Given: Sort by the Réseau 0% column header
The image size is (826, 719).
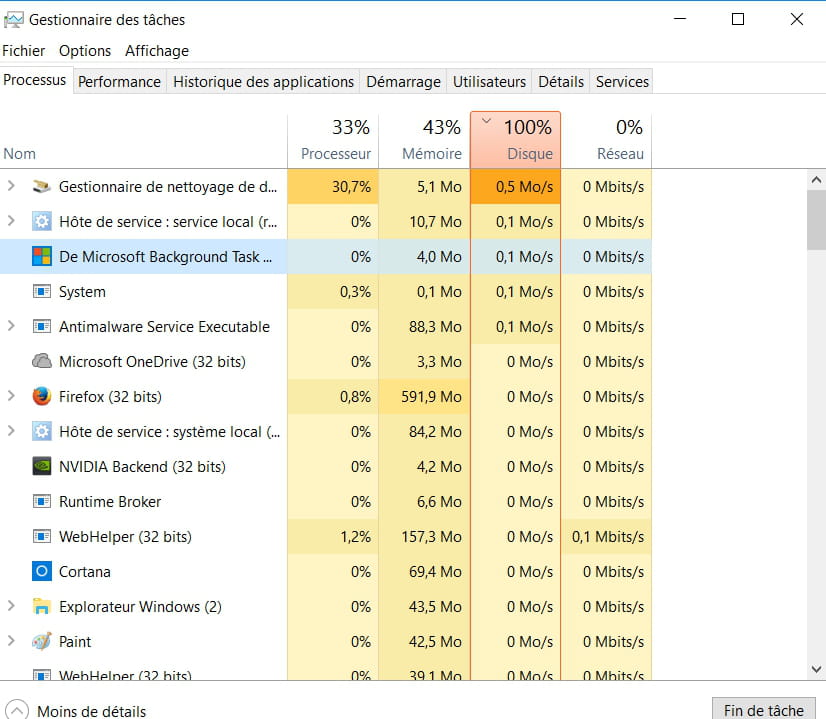Looking at the screenshot, I should click(x=606, y=140).
